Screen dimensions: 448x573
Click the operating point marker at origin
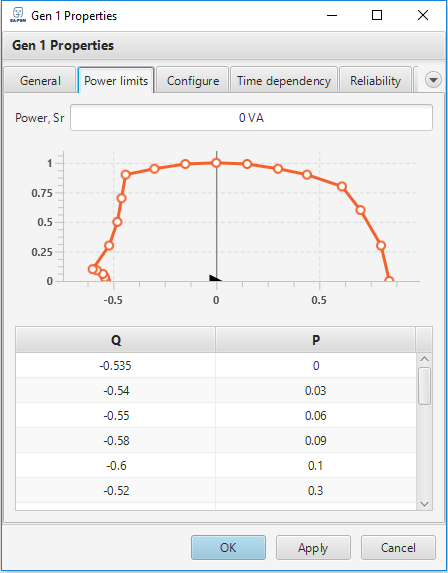215,278
